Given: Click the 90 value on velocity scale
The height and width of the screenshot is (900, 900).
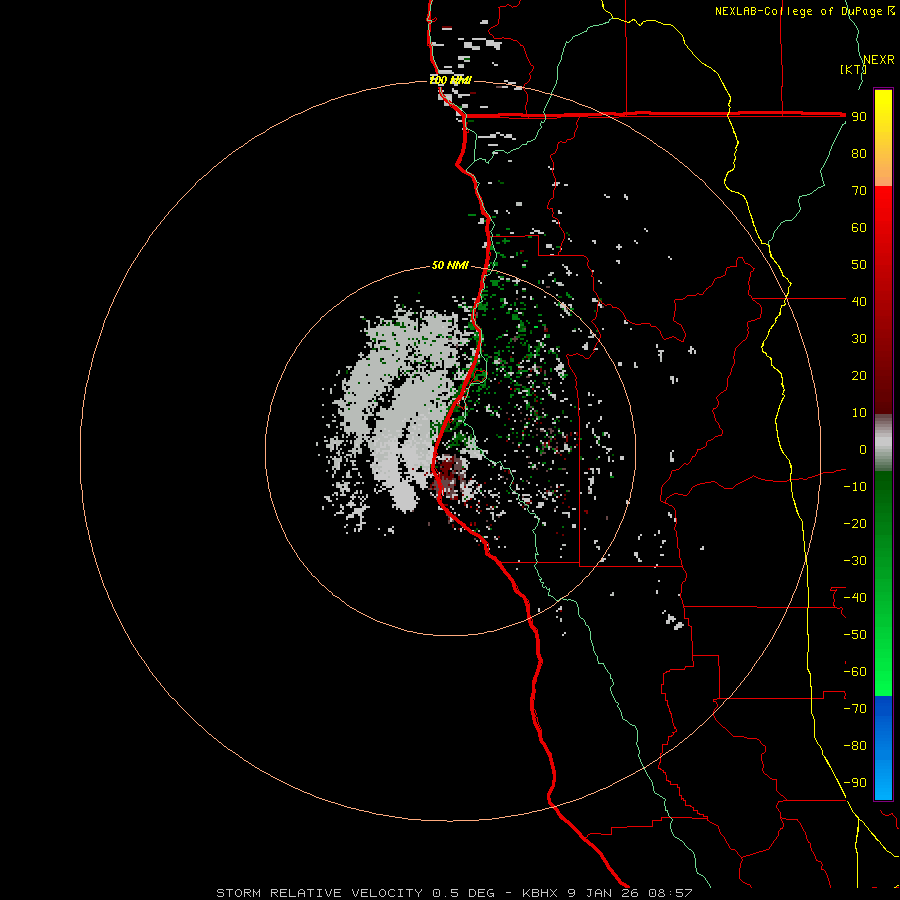Looking at the screenshot, I should pos(859,117).
